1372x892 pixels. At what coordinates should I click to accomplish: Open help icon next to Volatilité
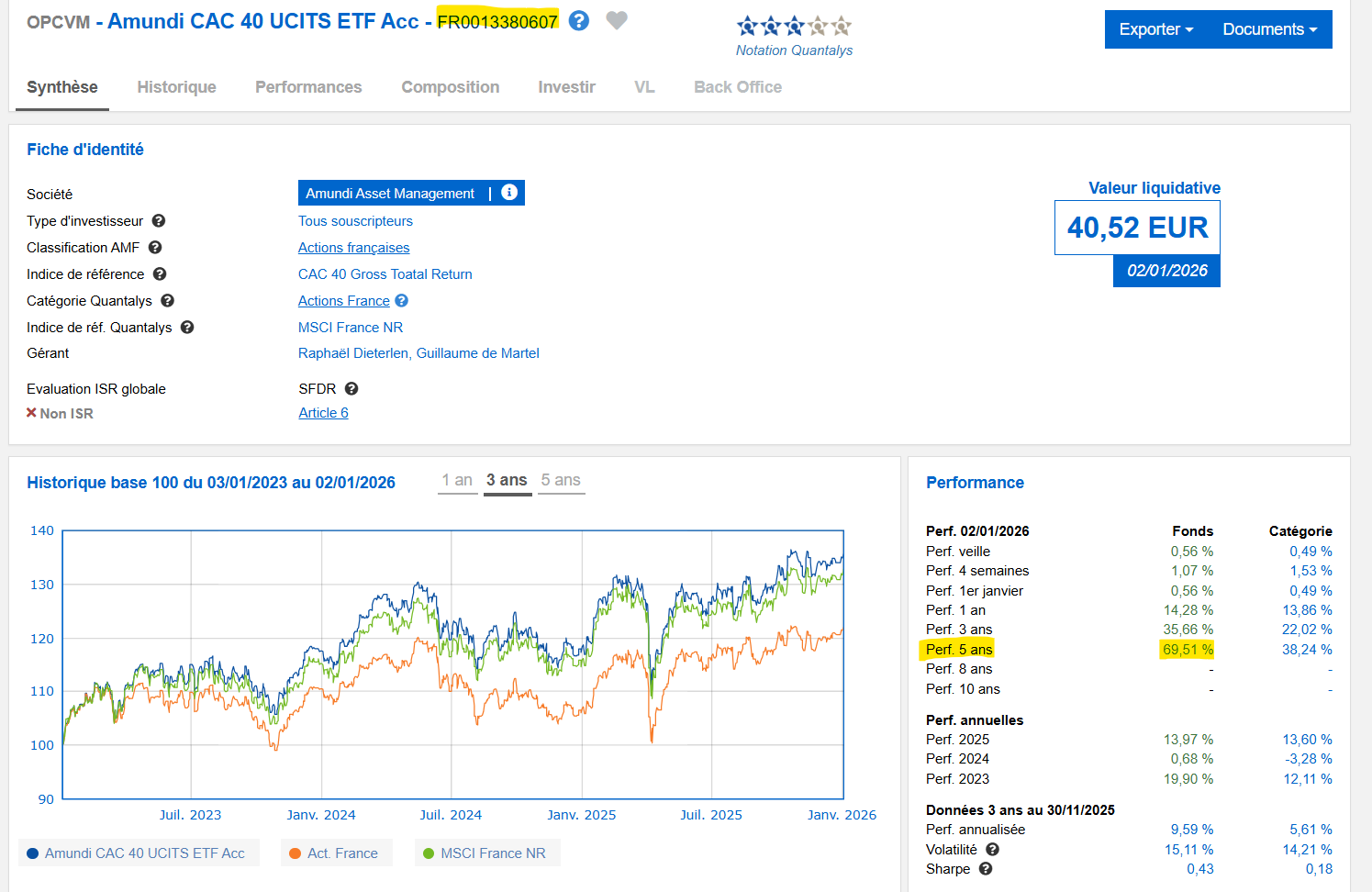(992, 850)
